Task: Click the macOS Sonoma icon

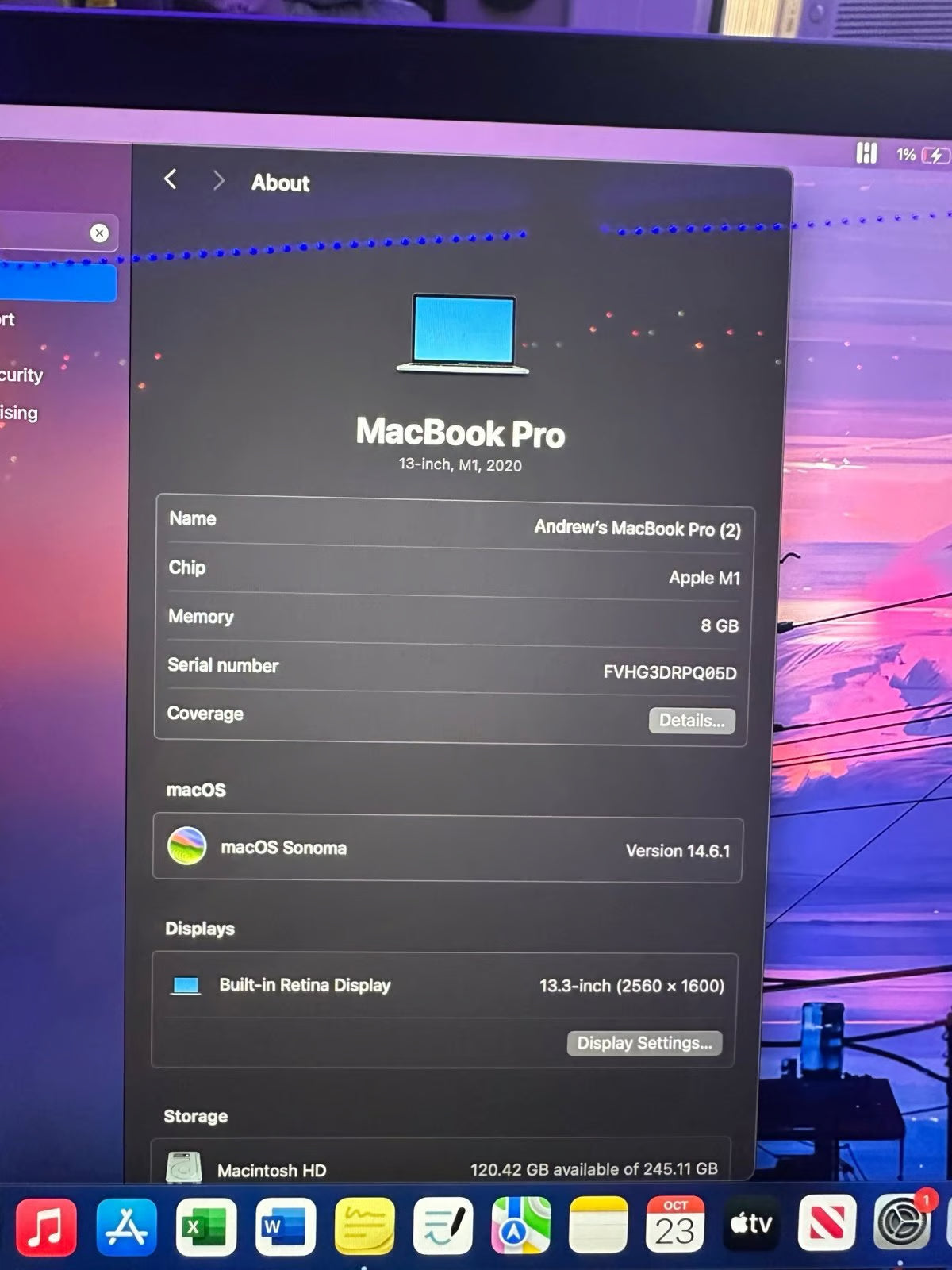Action: coord(187,845)
